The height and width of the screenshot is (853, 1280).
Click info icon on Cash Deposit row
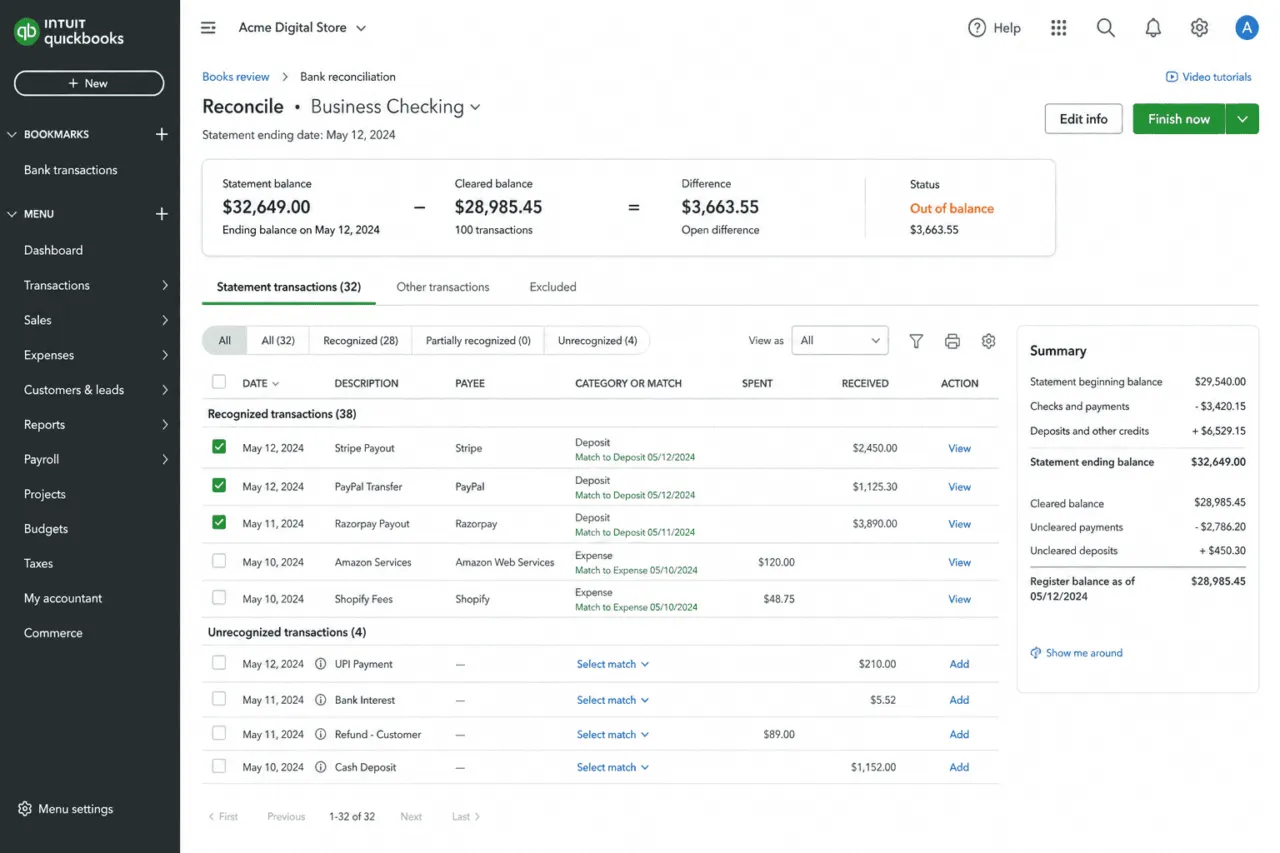[321, 767]
